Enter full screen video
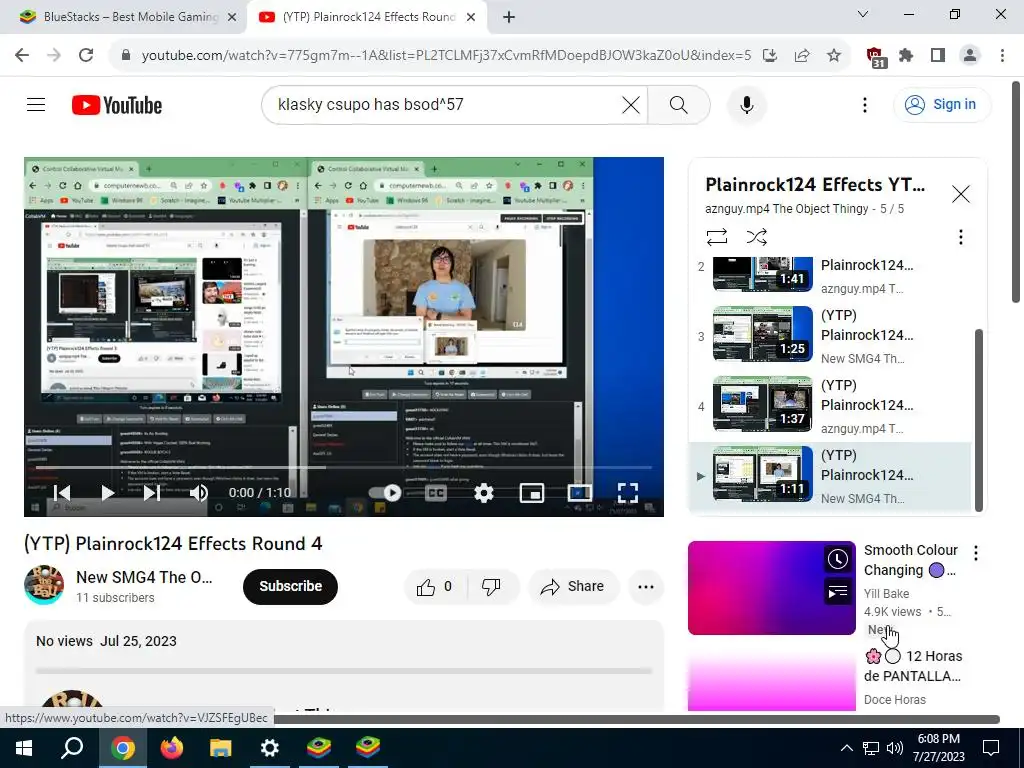Viewport: 1024px width, 768px height. click(628, 492)
